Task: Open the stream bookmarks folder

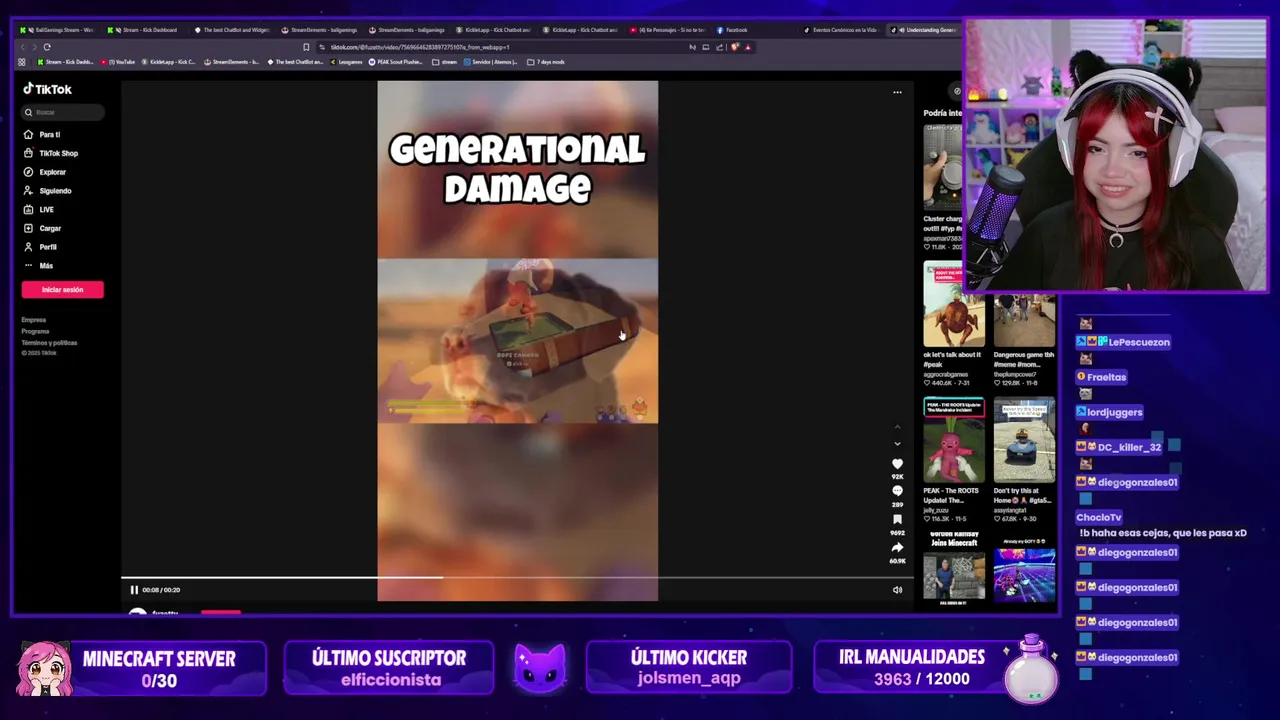Action: (x=445, y=62)
